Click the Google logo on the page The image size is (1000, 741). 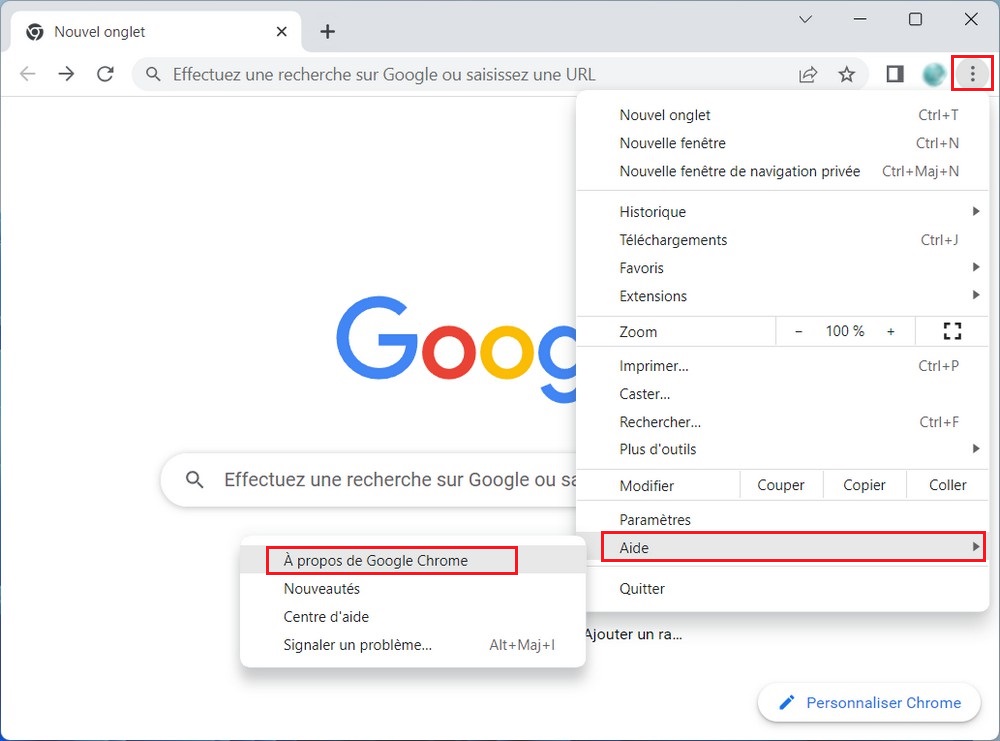(x=457, y=349)
